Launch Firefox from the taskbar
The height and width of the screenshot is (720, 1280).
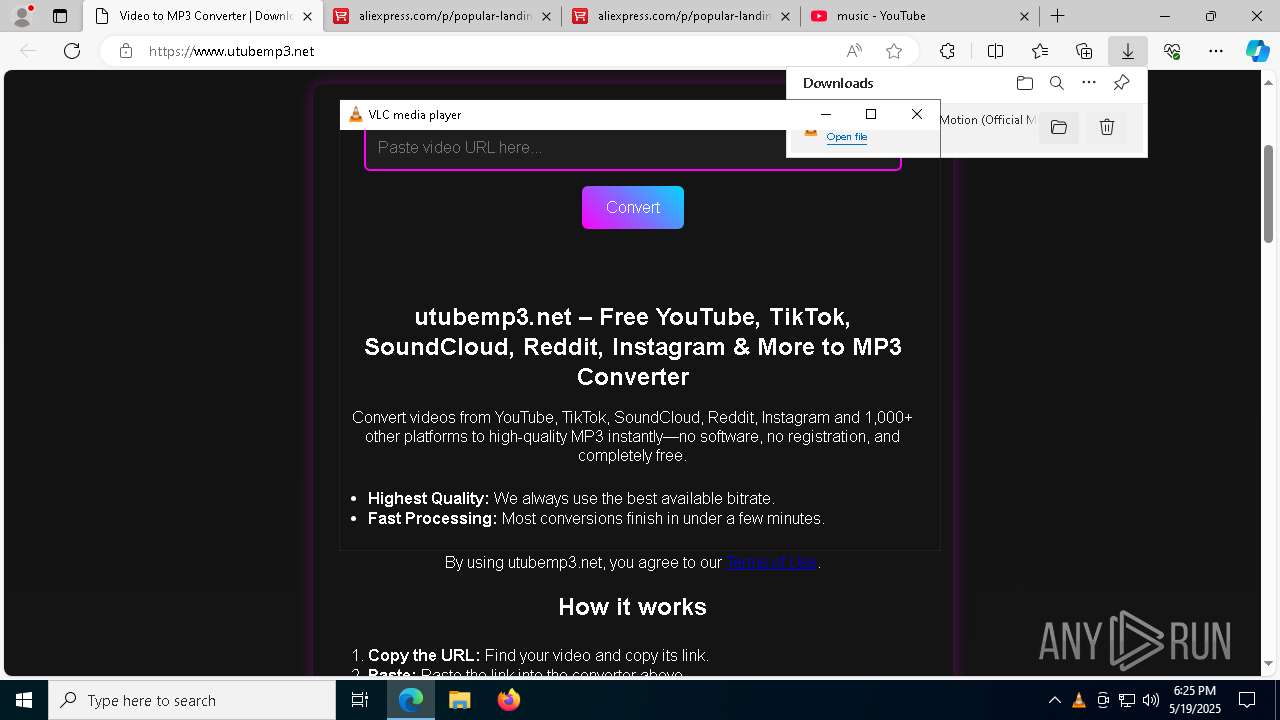pyautogui.click(x=508, y=700)
